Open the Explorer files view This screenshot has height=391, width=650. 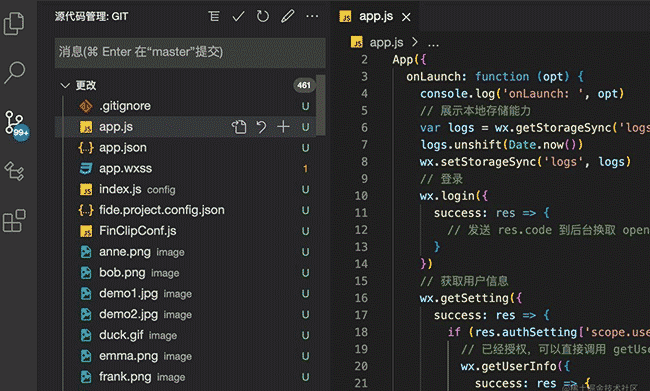[x=14, y=24]
